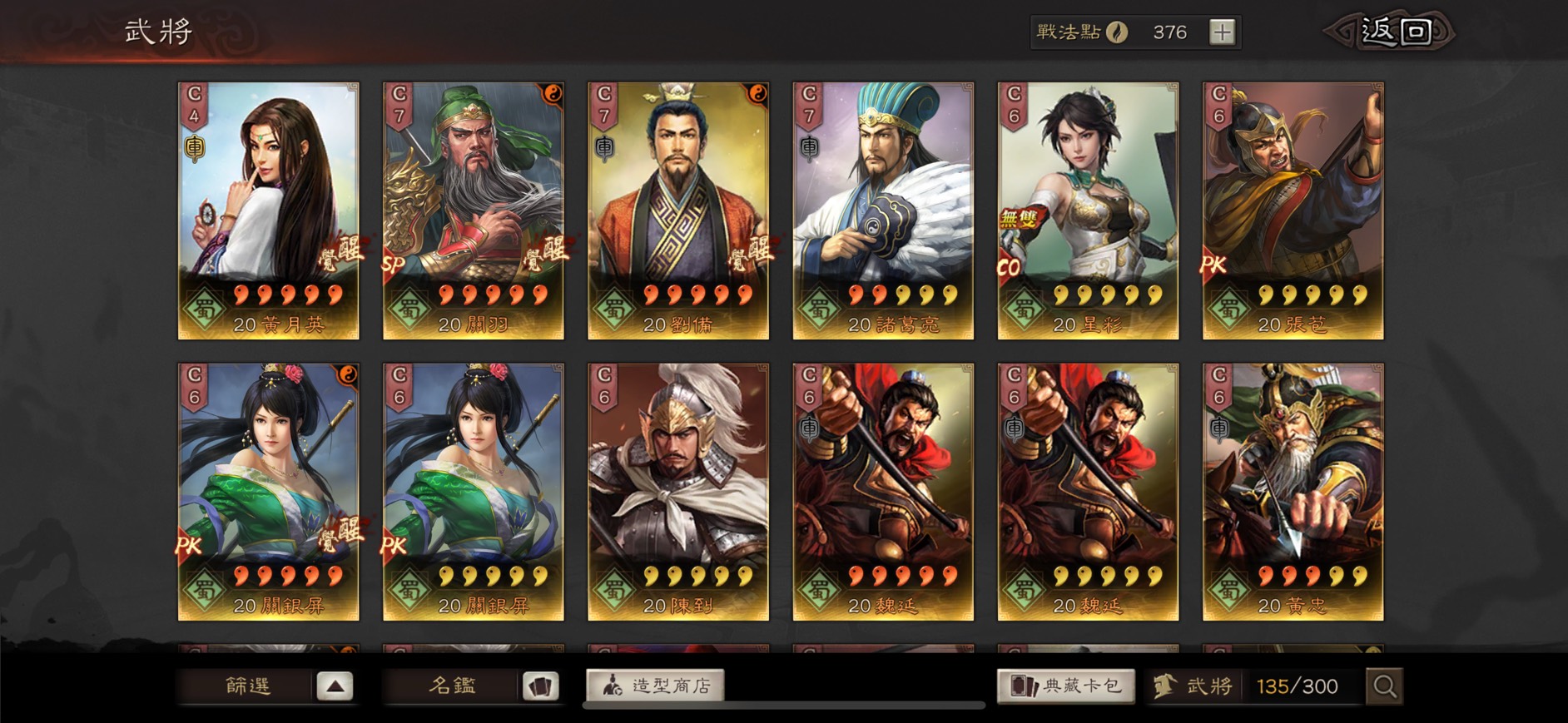Open the 典藏卡包 card pack

point(1066,686)
